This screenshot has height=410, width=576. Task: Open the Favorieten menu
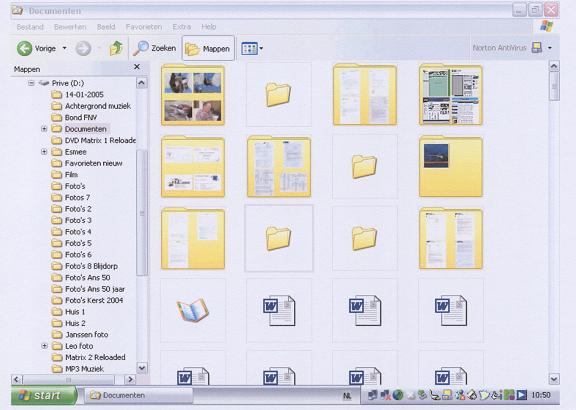coord(144,27)
